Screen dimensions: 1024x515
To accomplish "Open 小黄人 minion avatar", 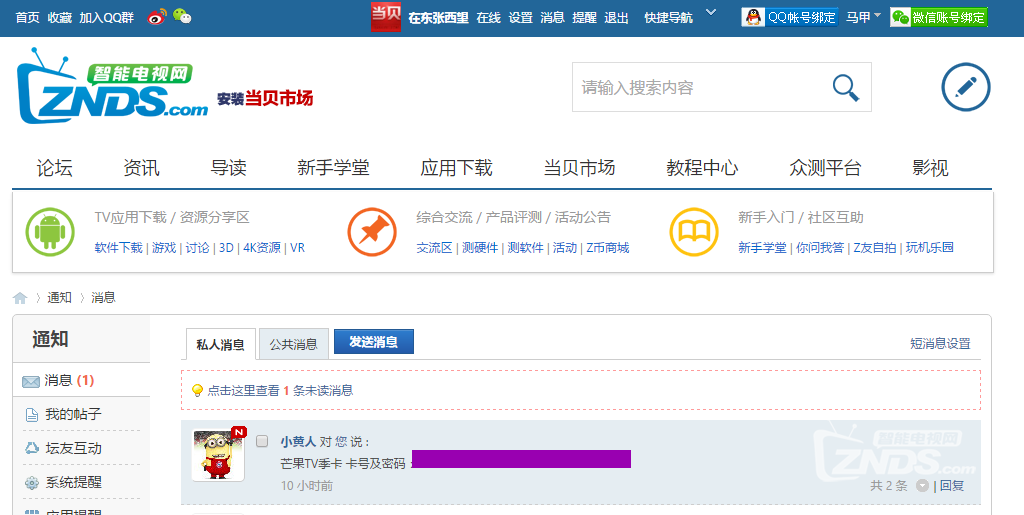I will (218, 455).
